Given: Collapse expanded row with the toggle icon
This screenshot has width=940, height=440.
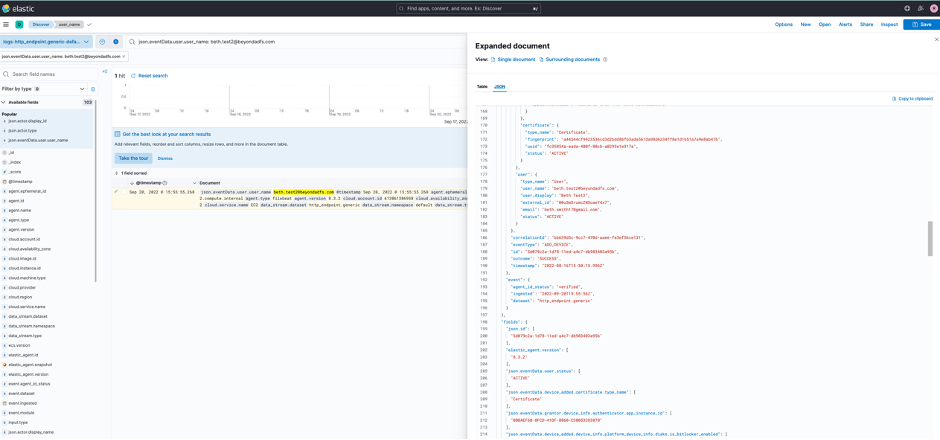Looking at the screenshot, I should click(116, 191).
